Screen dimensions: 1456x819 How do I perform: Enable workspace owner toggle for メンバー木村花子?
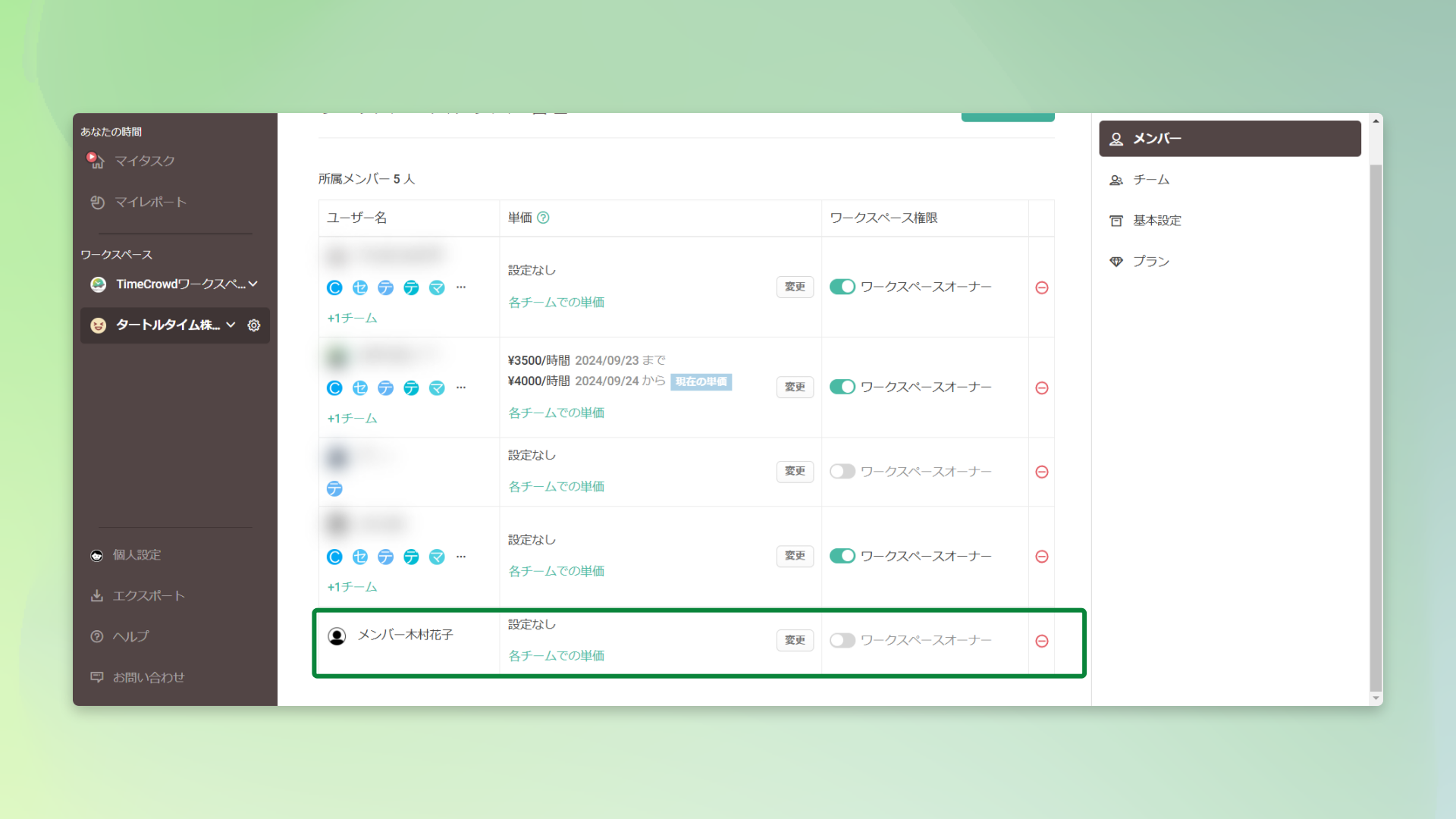coord(842,640)
